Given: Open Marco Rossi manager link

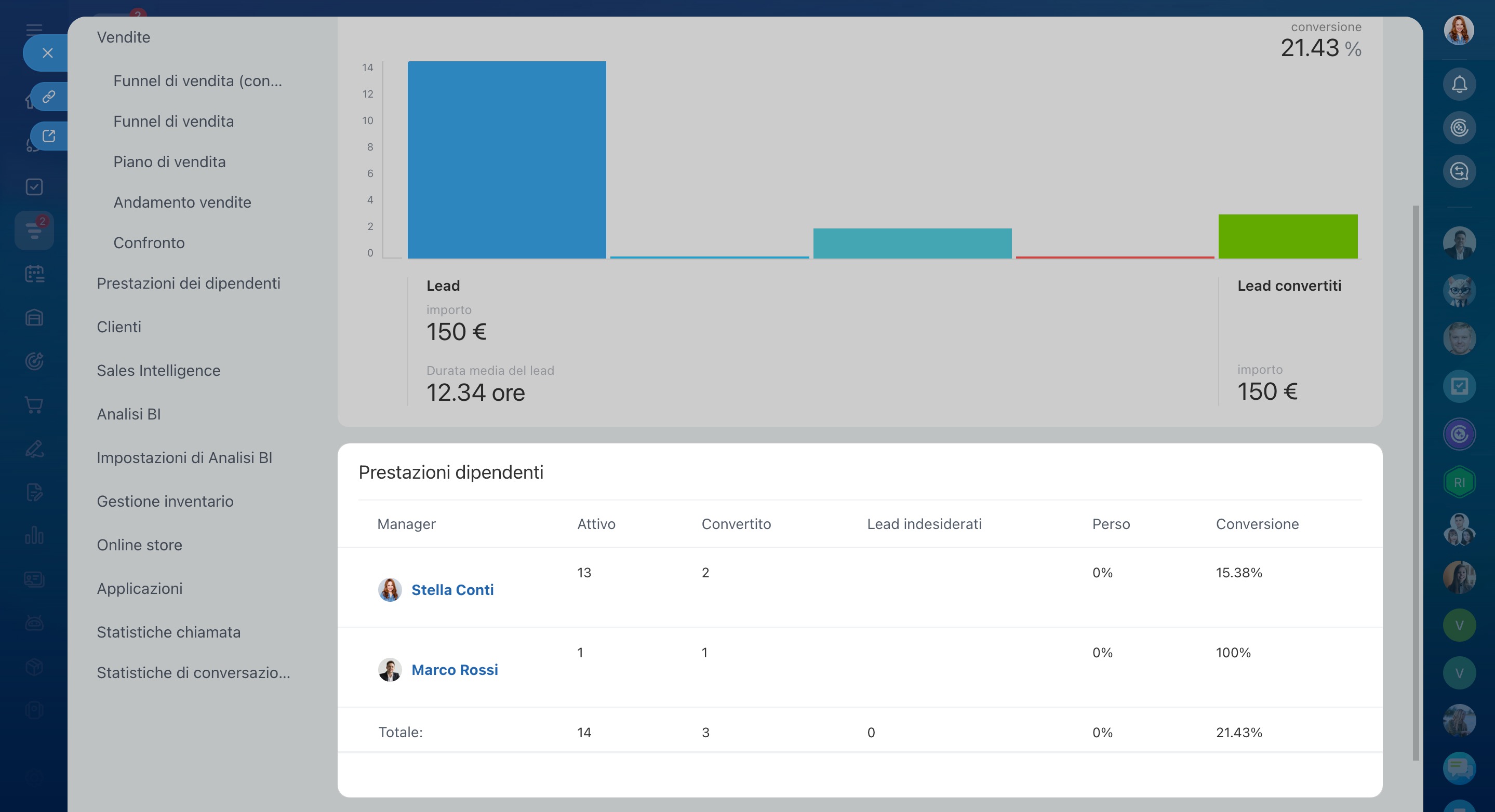Looking at the screenshot, I should 455,670.
